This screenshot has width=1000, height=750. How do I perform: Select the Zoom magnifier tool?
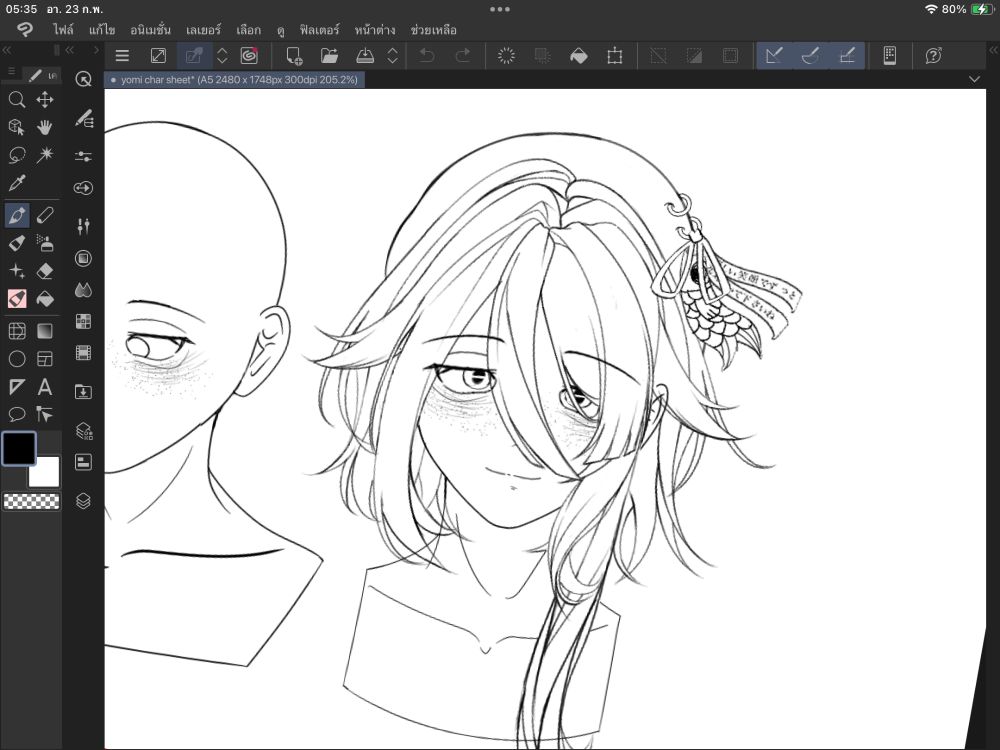(17, 99)
